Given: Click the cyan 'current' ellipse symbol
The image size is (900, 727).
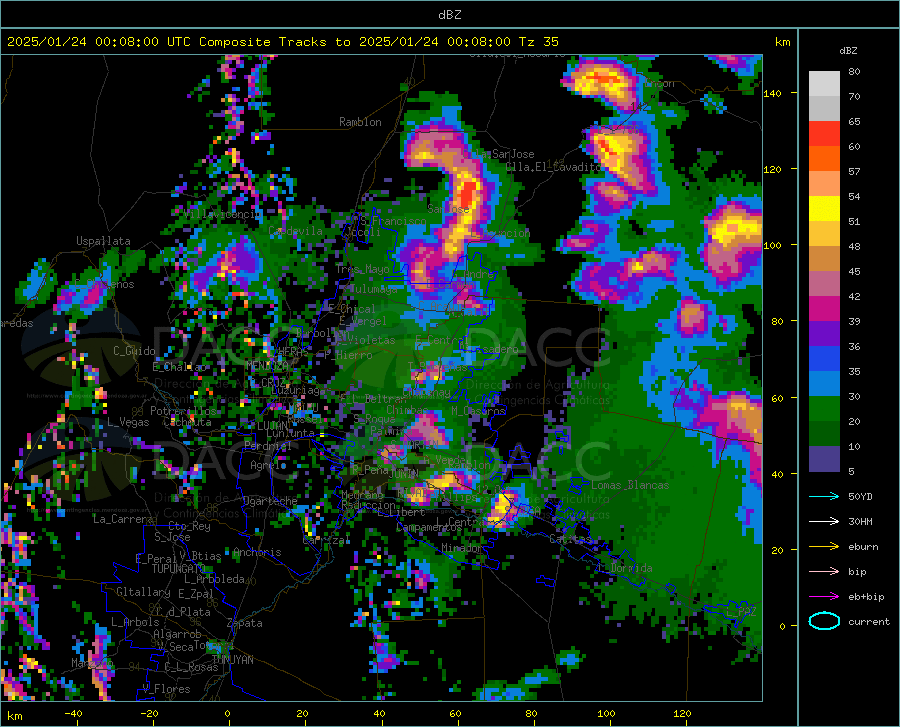Looking at the screenshot, I should click(x=824, y=621).
